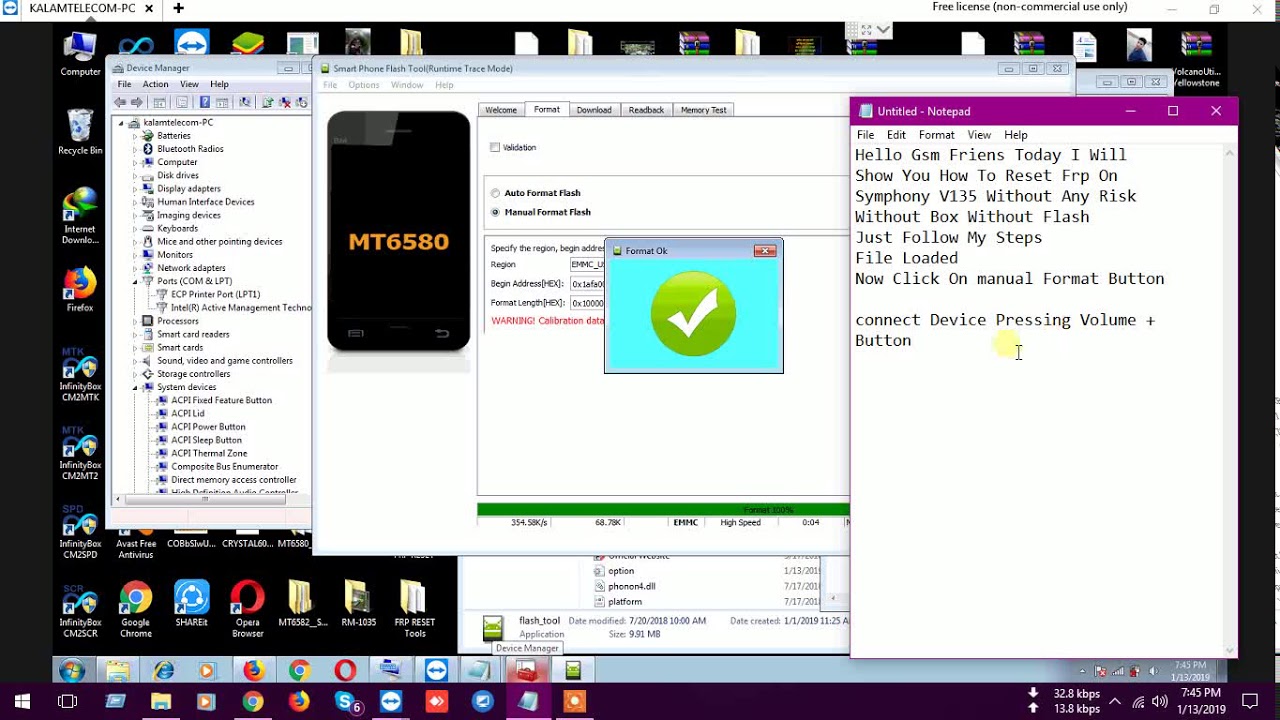Collapse the System devices node
Viewport: 1280px width, 720px height.
tap(135, 387)
